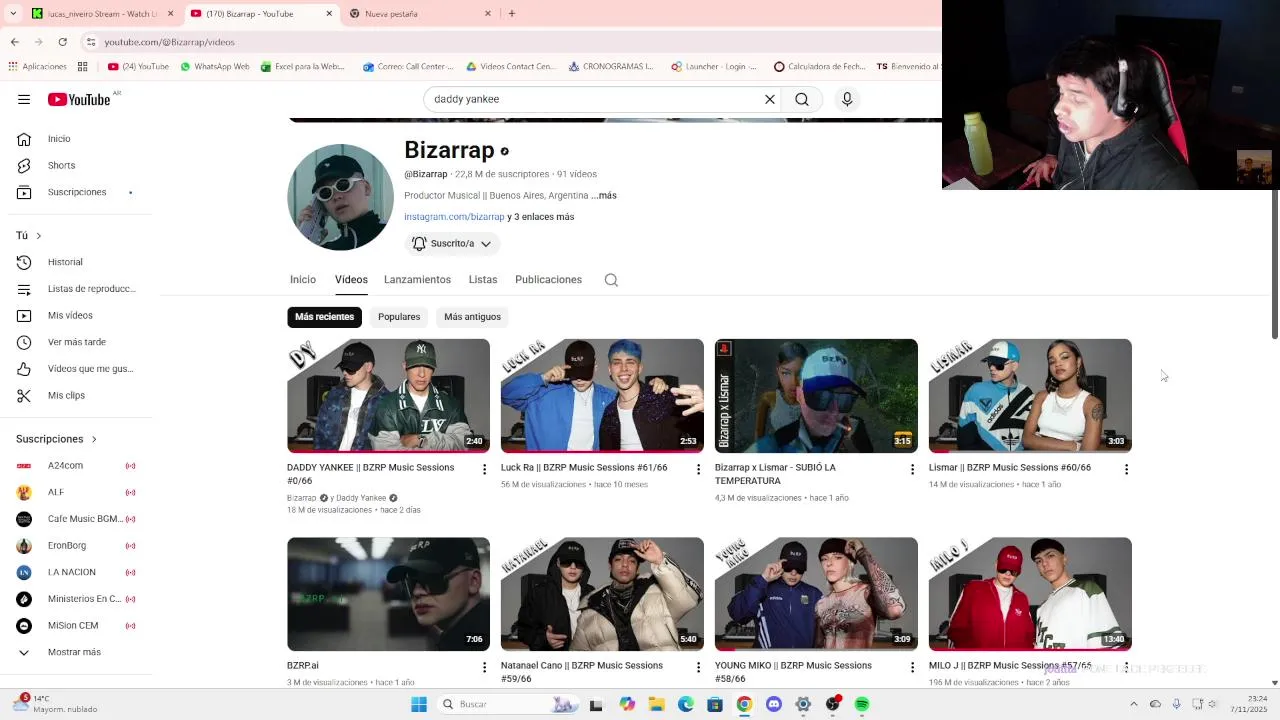Open WhatsApp Web bookmark
The height and width of the screenshot is (720, 1280).
pyautogui.click(x=214, y=67)
